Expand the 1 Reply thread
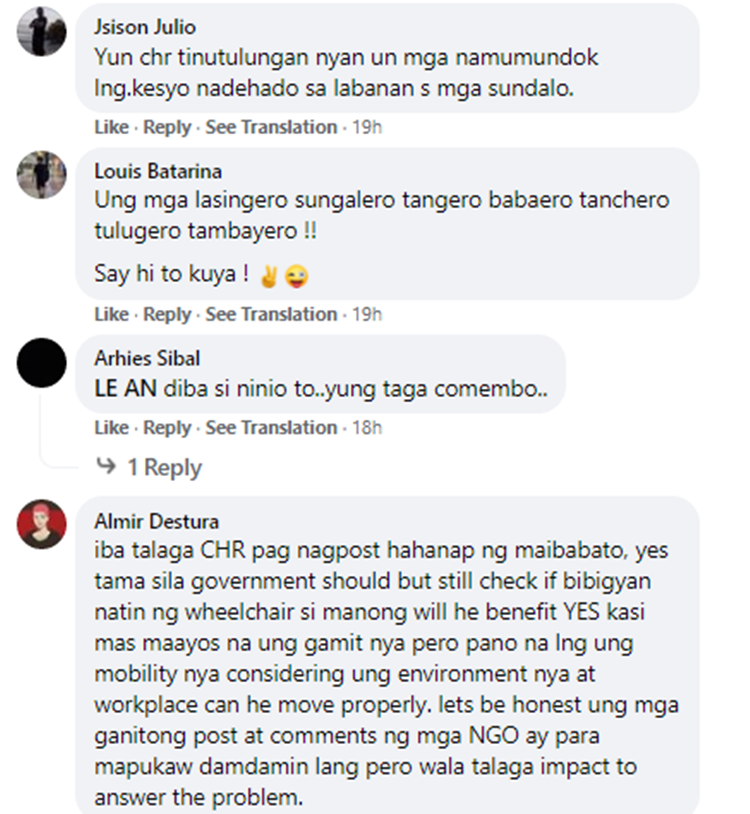This screenshot has width=750, height=814. tap(165, 467)
